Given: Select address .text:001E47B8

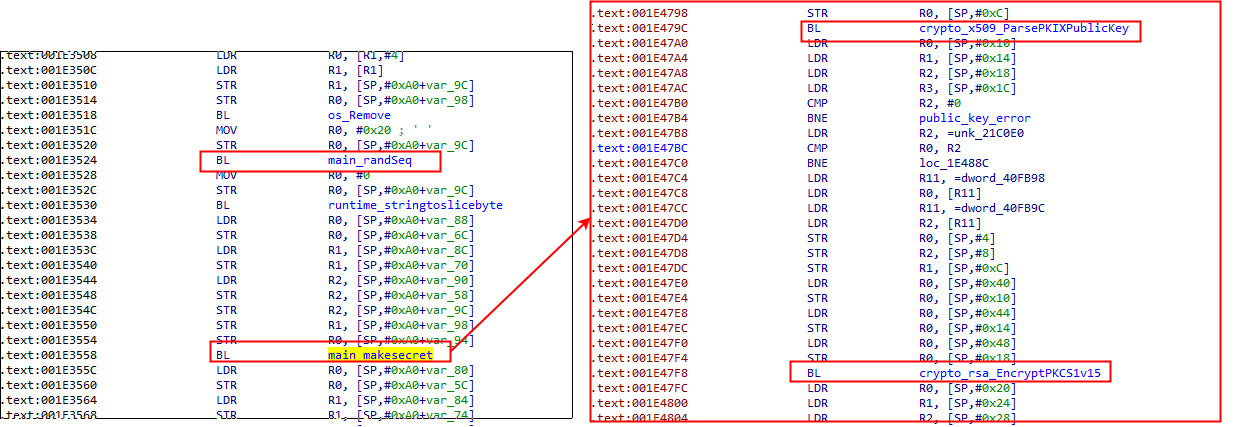Looking at the screenshot, I should point(641,133).
